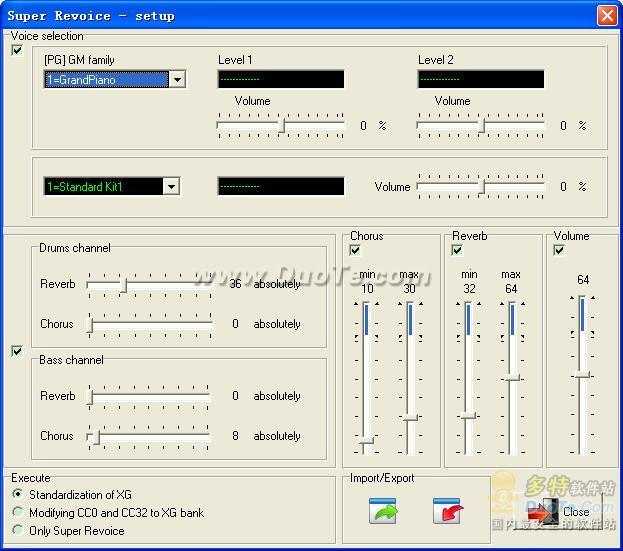Click the Reverb min vertical slider thumb

[x=468, y=416]
